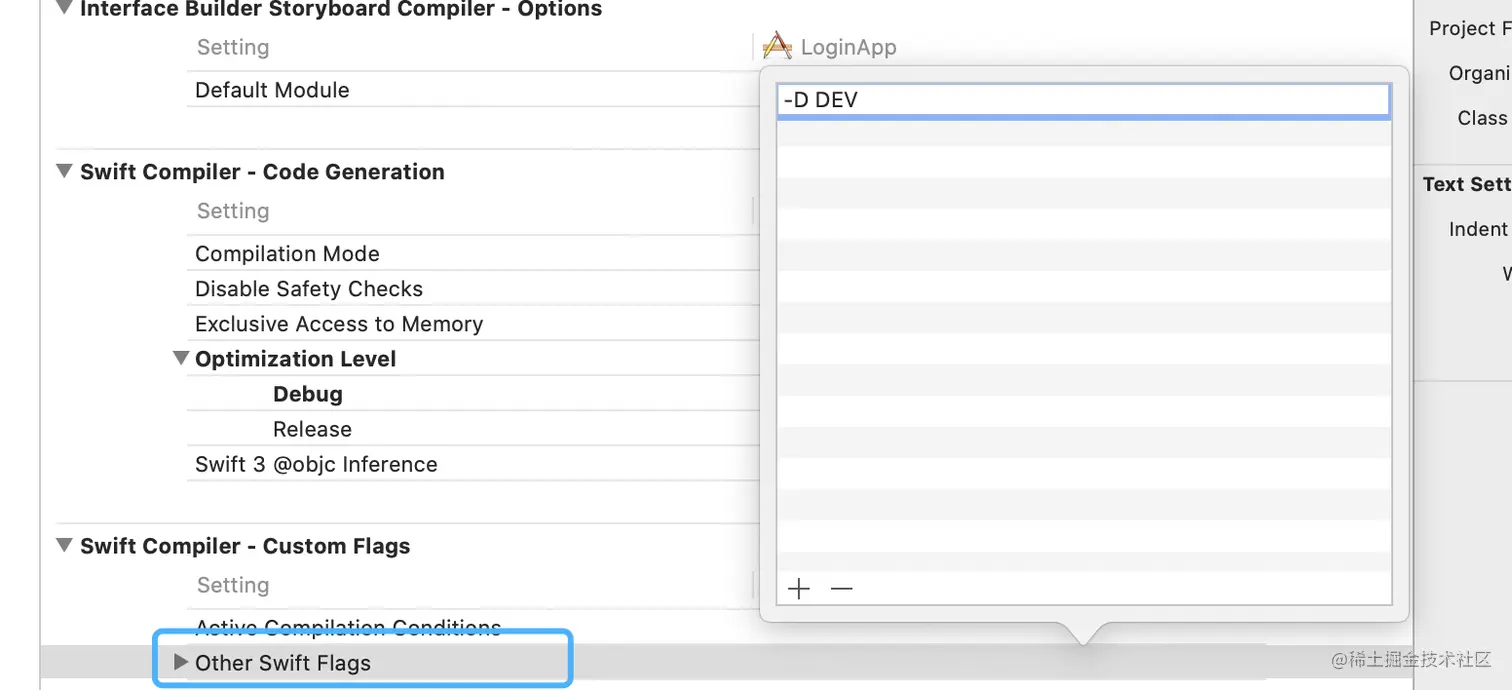The width and height of the screenshot is (1512, 690).
Task: Collapse the Optimization Level setting
Action: [x=181, y=358]
